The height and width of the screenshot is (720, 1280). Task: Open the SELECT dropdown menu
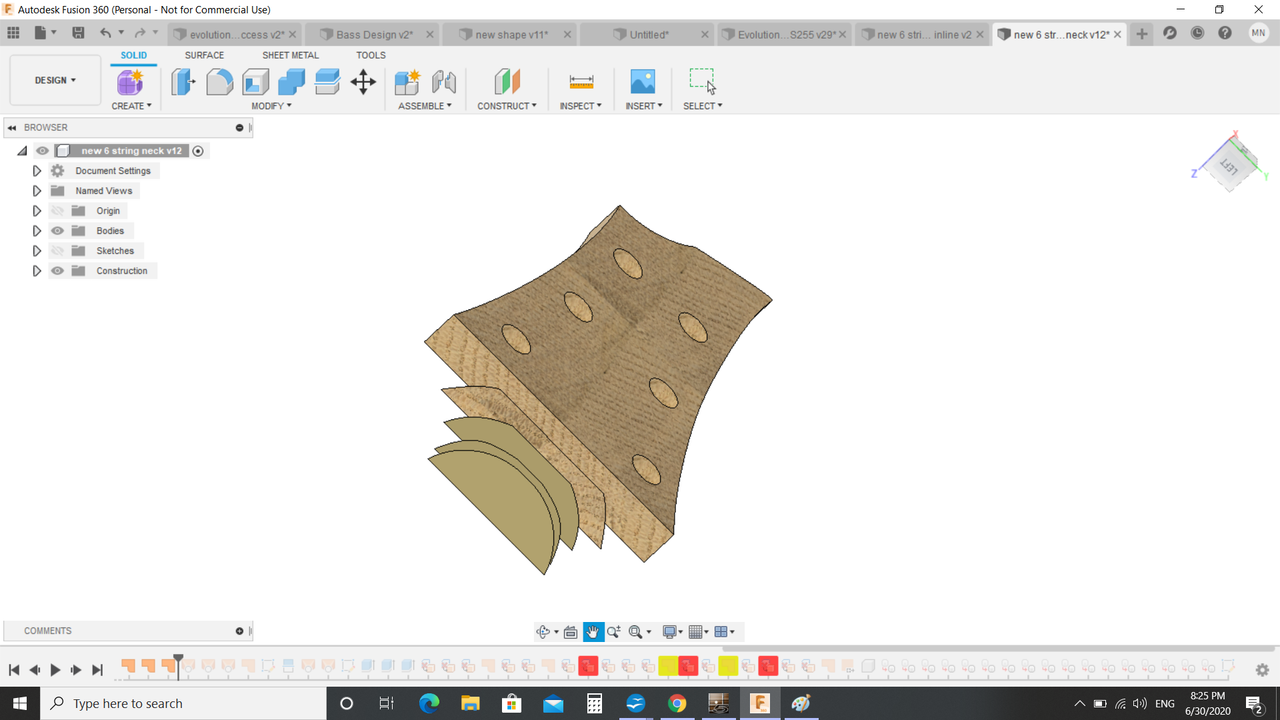[x=703, y=106]
